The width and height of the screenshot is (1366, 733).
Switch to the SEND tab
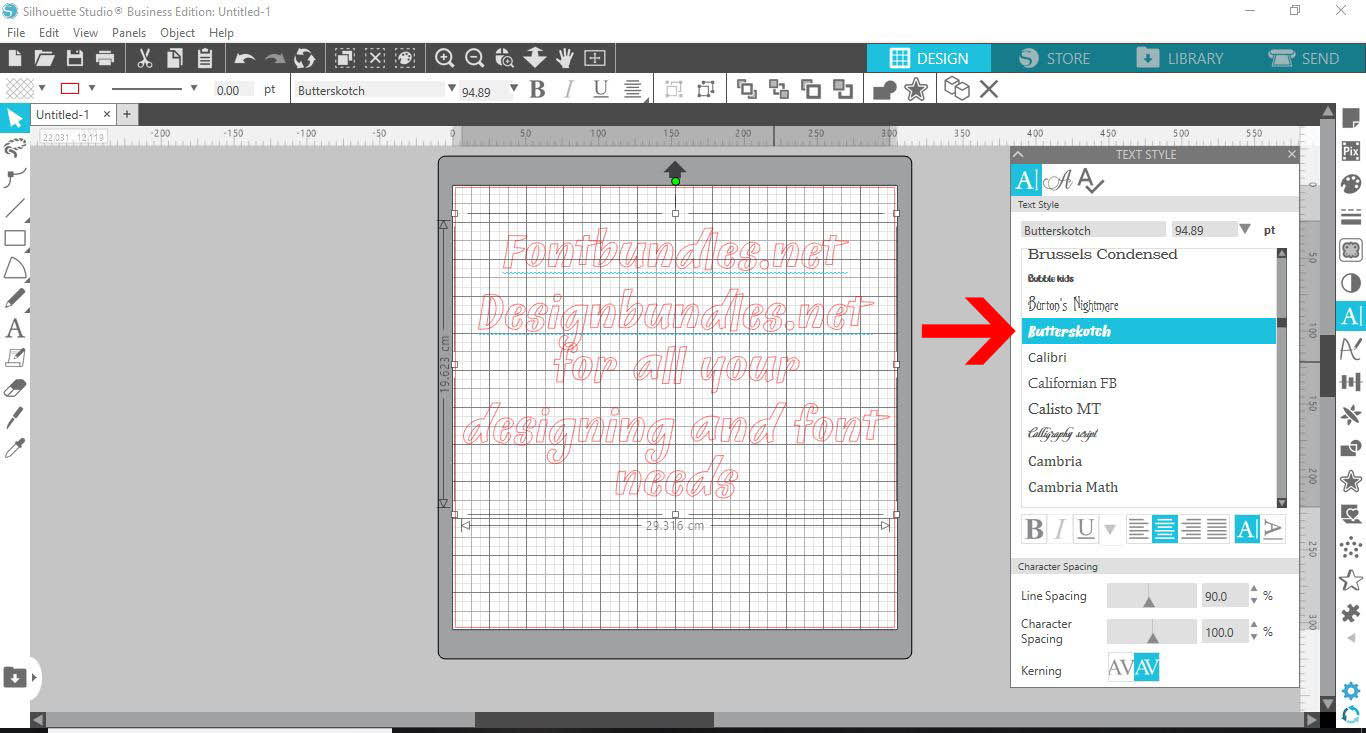pos(1304,58)
